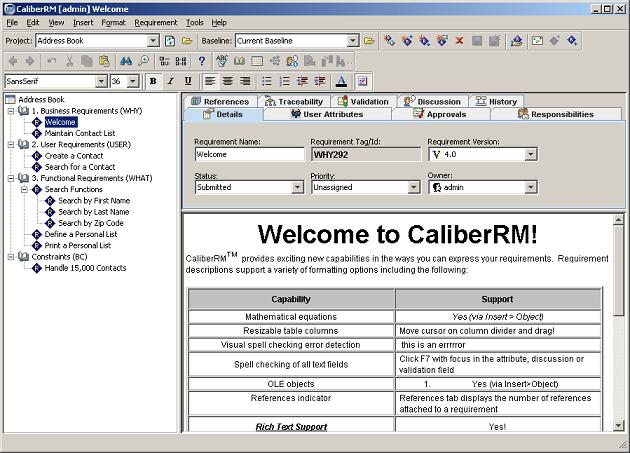Open the Requirement menu

[155, 23]
